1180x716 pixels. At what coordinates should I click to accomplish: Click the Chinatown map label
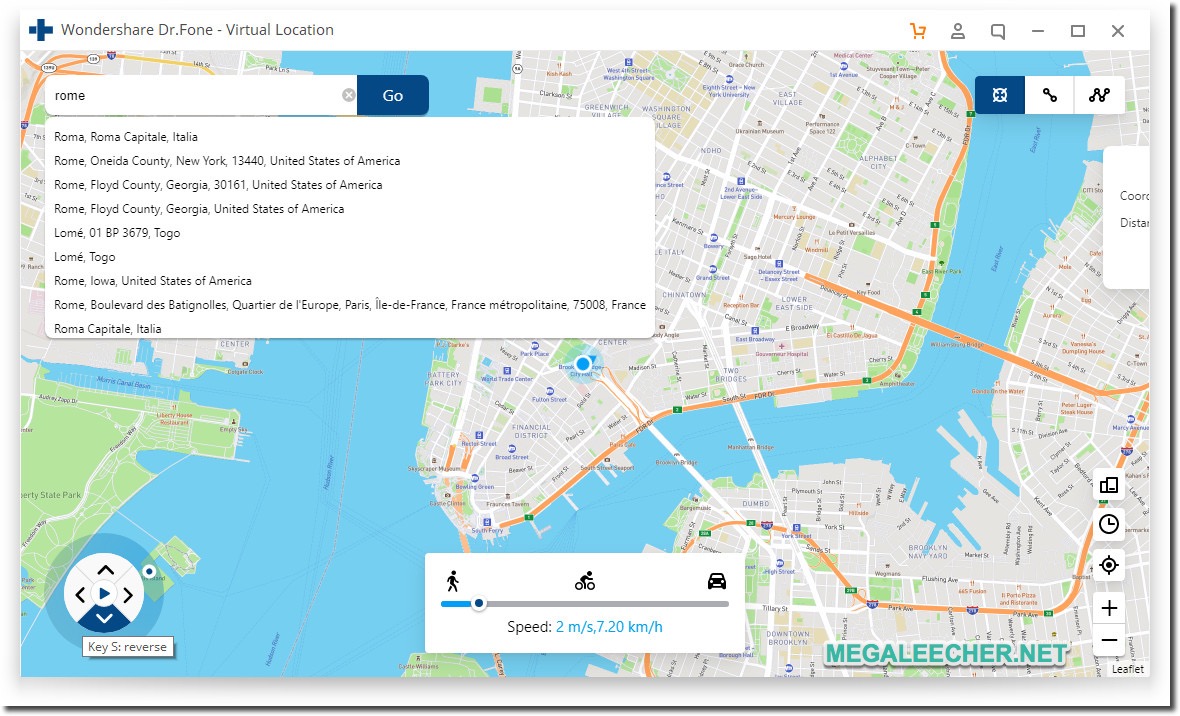(x=684, y=294)
